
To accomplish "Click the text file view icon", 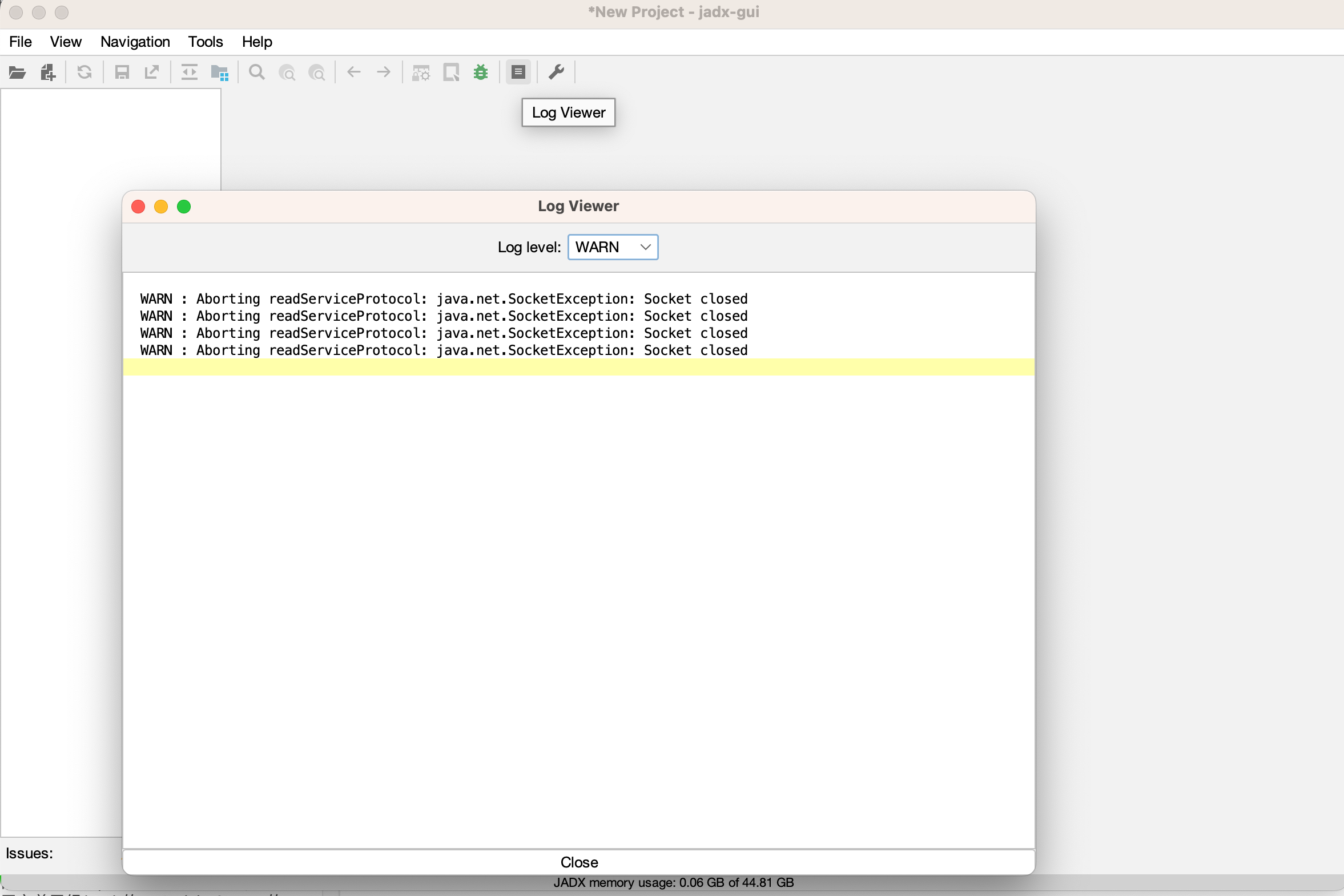I will pyautogui.click(x=519, y=71).
